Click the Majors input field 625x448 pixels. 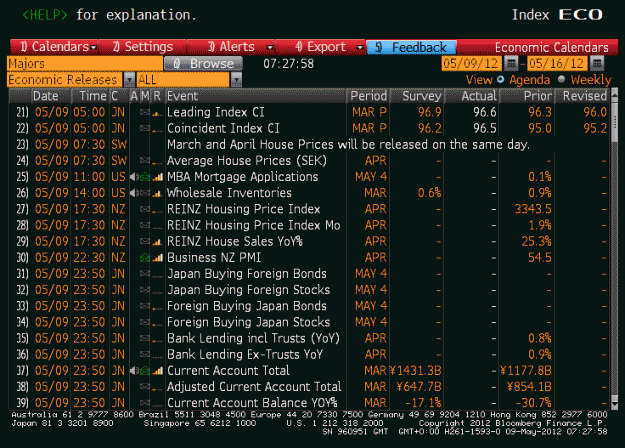pyautogui.click(x=85, y=63)
